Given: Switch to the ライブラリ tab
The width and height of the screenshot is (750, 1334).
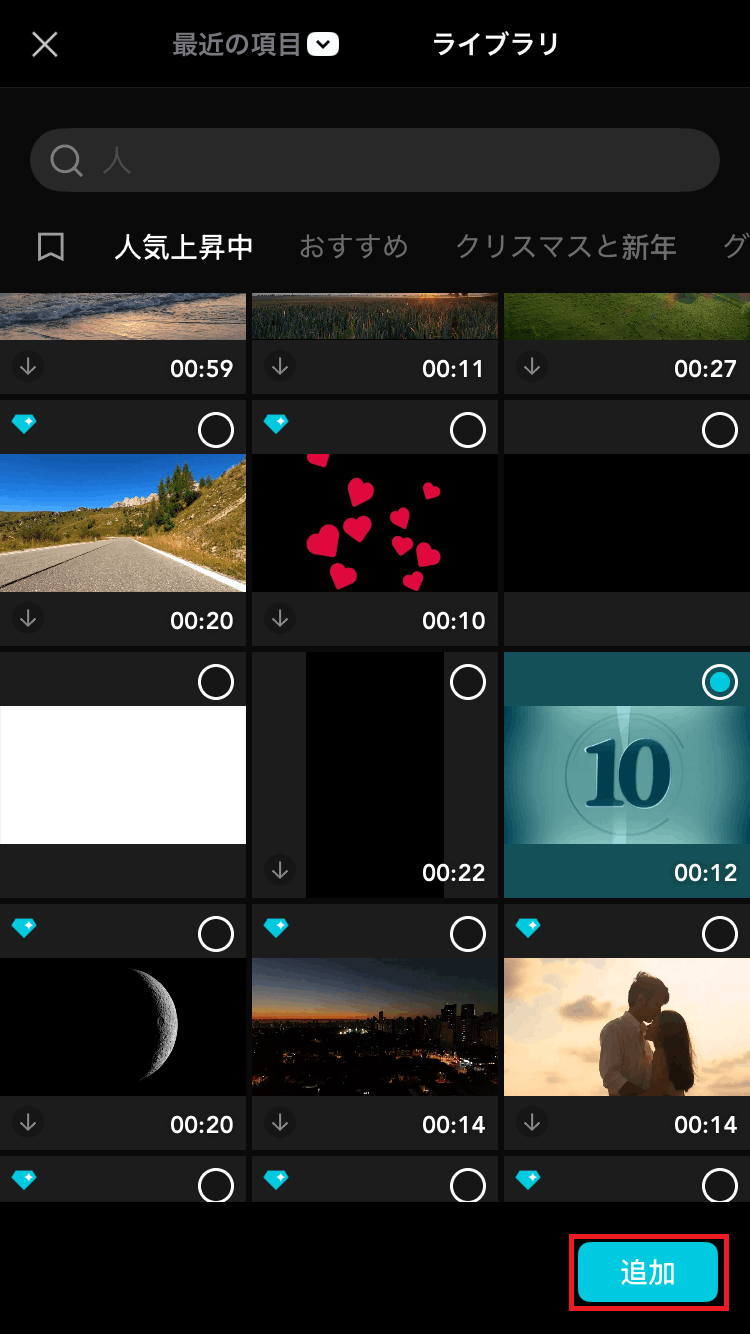Looking at the screenshot, I should tap(496, 45).
